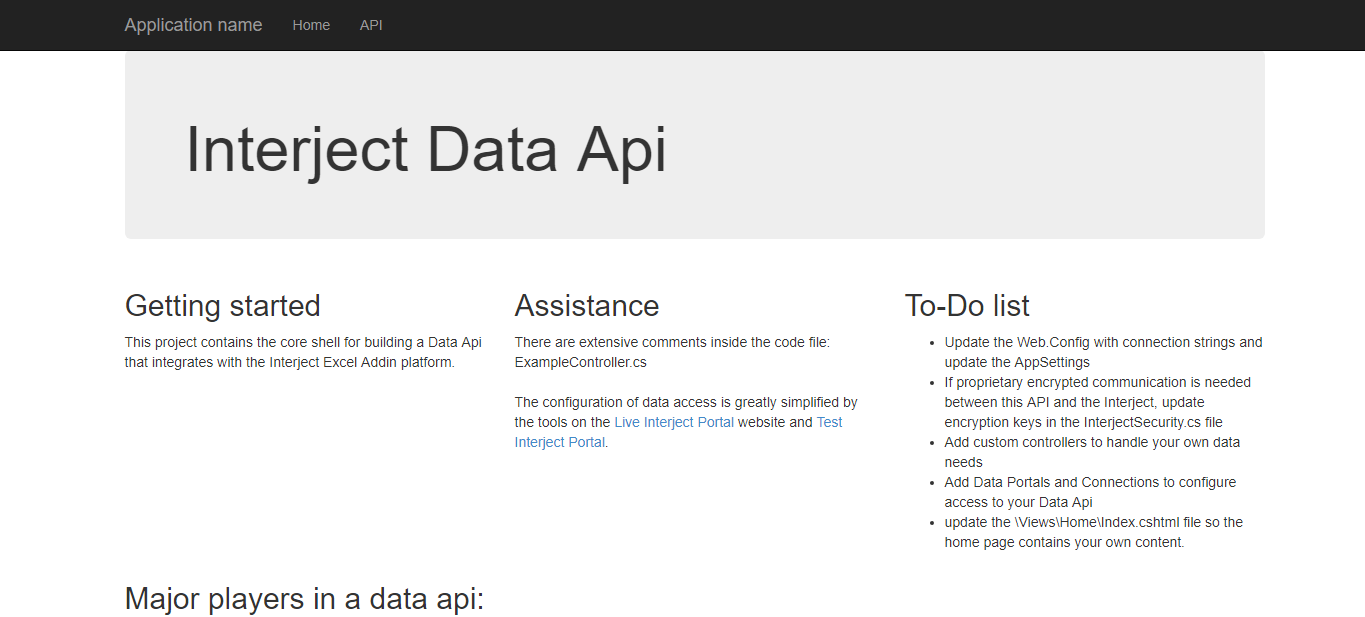
Task: Click the Add custom controllers list item
Action: coord(1092,452)
